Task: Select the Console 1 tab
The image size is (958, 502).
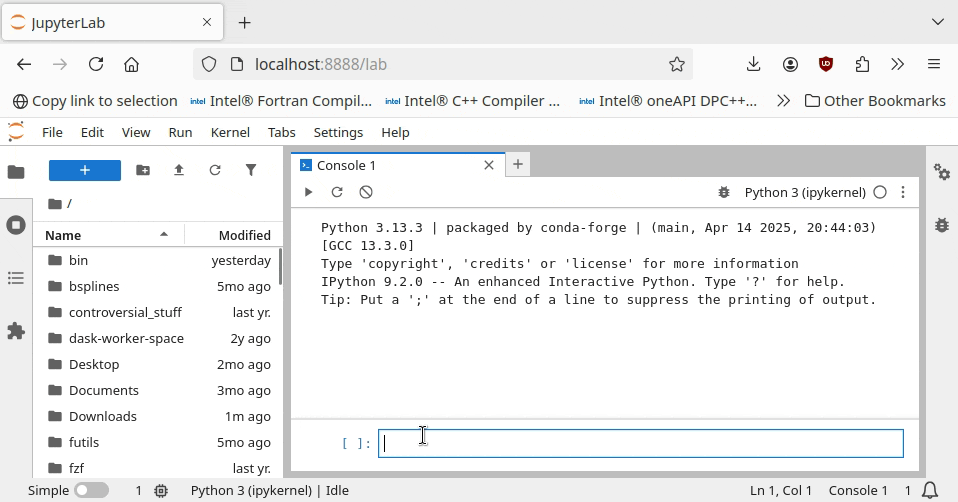Action: [397, 166]
